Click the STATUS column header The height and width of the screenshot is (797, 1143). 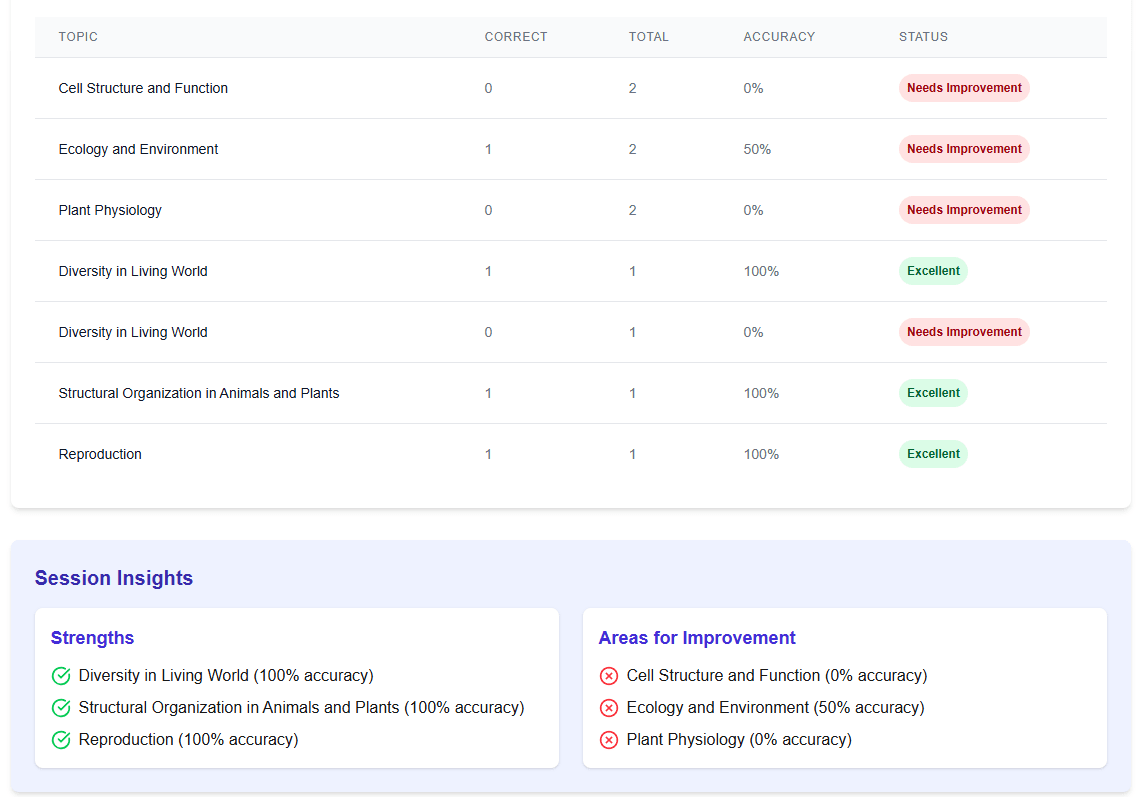(x=923, y=37)
